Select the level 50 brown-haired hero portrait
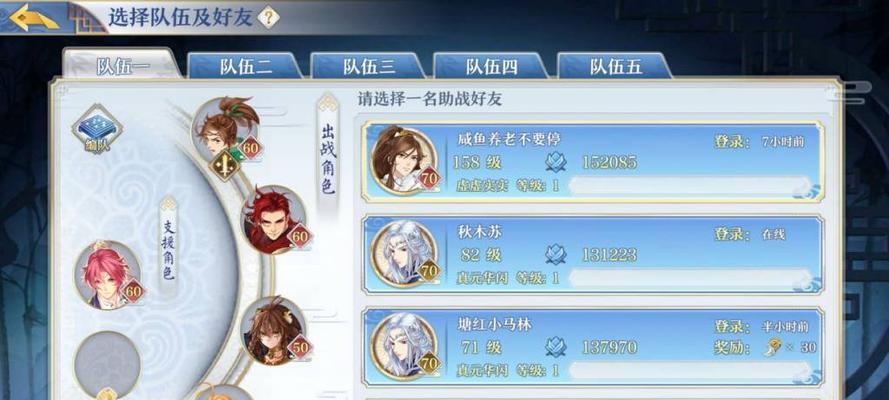Screen dimensions: 889x400 [276, 331]
